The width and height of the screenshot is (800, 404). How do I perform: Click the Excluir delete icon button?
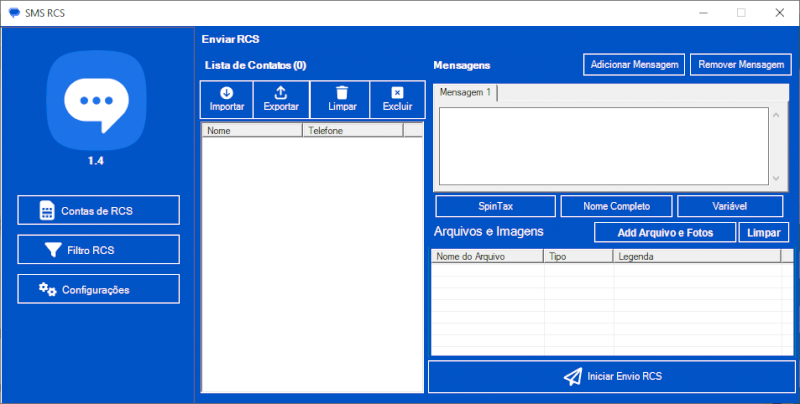397,99
